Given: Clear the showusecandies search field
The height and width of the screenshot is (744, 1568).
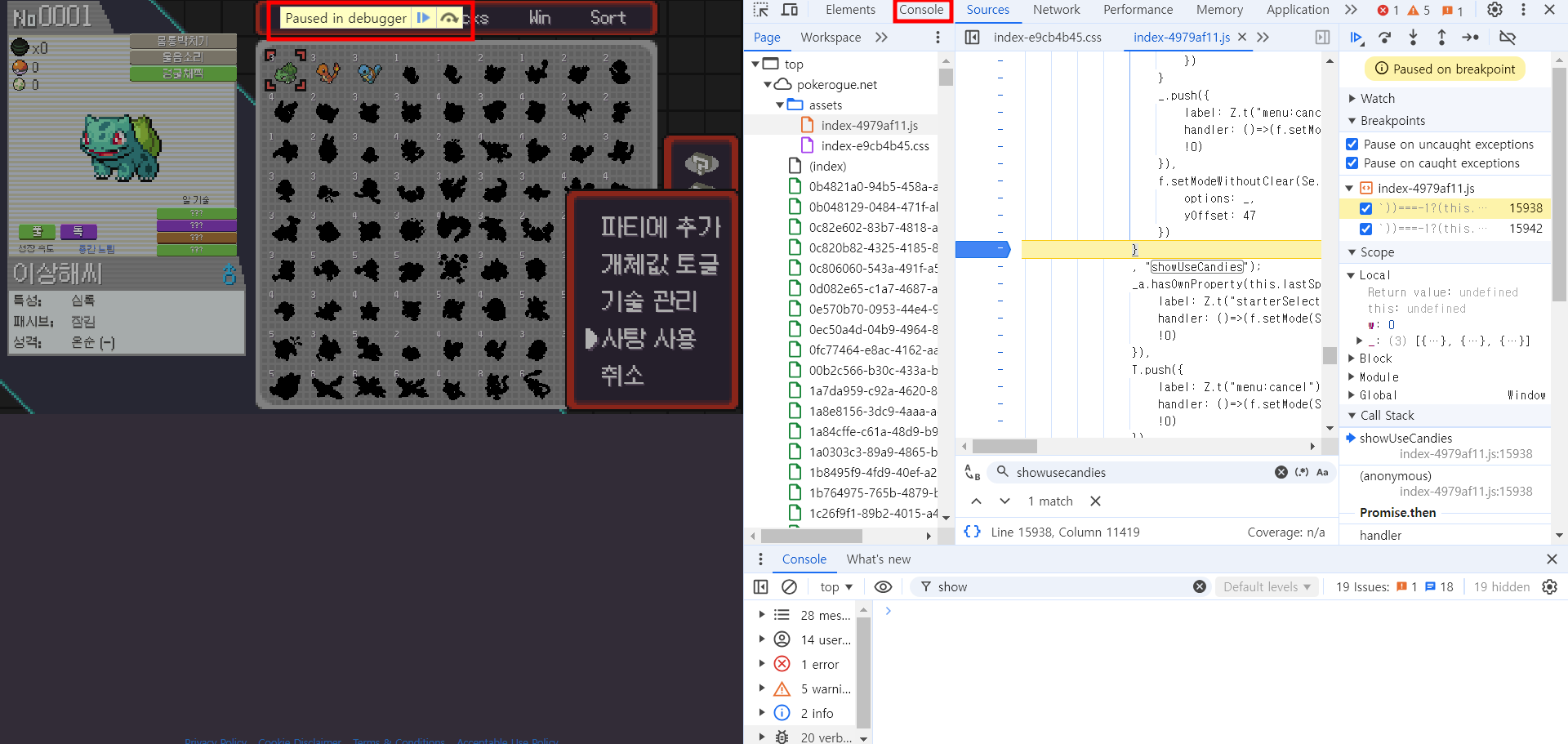Looking at the screenshot, I should [1281, 472].
